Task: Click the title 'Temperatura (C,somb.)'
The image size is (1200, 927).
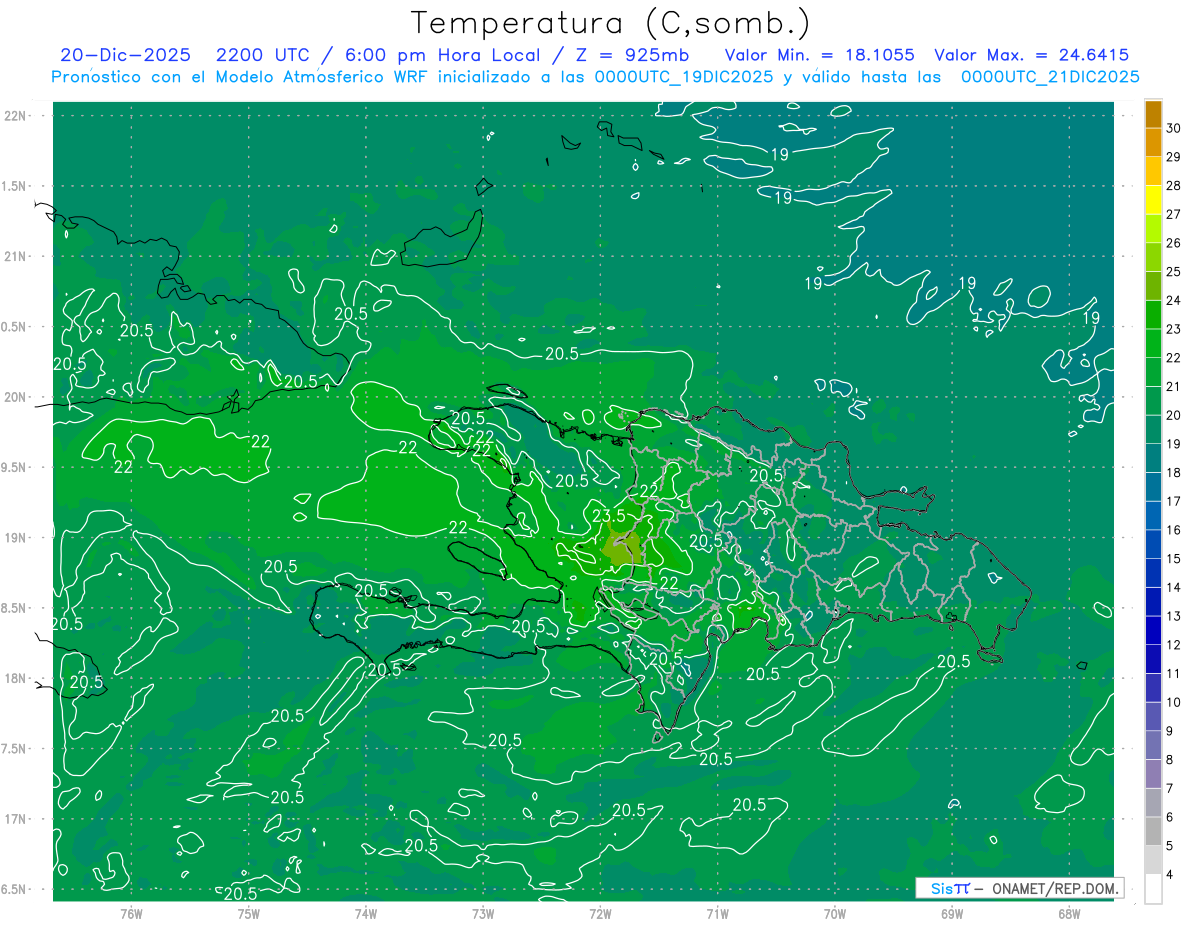Action: (611, 23)
